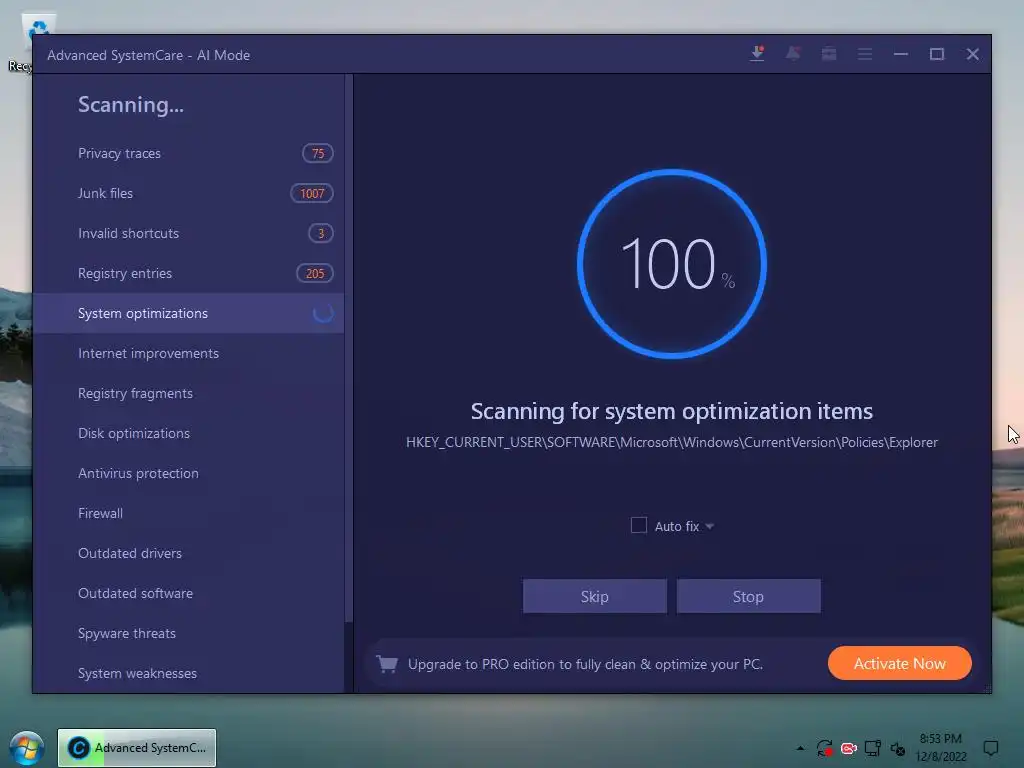Click the download update icon in title bar
The height and width of the screenshot is (768, 1024).
click(x=758, y=54)
